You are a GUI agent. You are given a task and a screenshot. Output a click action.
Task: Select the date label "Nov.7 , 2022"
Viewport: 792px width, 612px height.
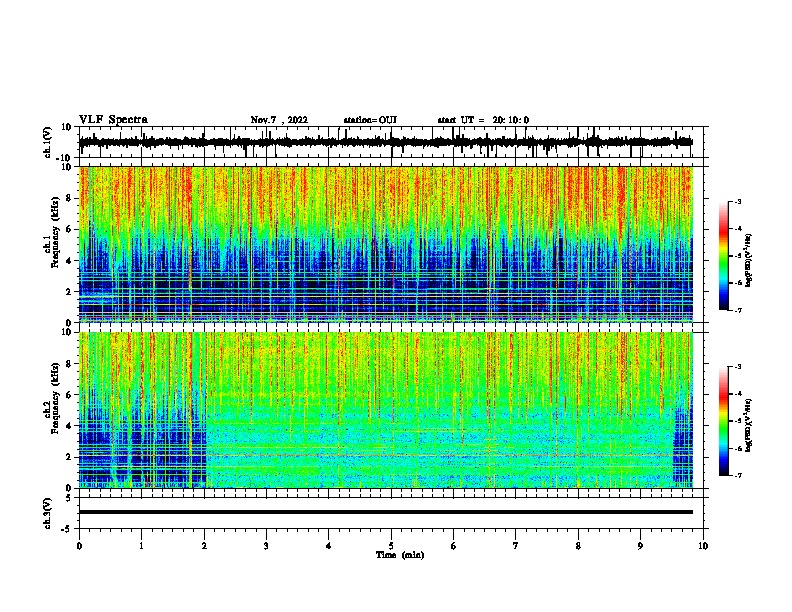pyautogui.click(x=279, y=120)
